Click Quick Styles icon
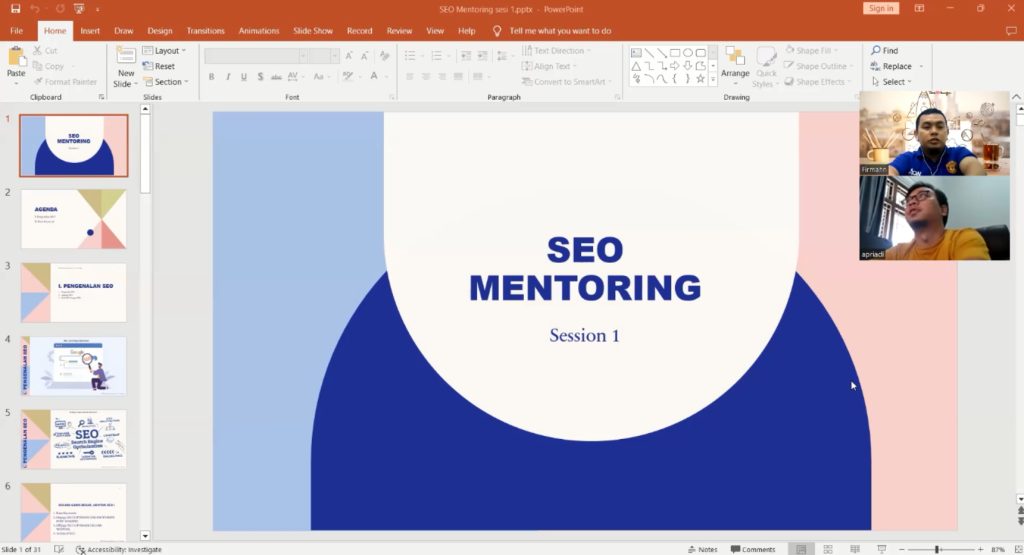The image size is (1024, 555). [766, 57]
